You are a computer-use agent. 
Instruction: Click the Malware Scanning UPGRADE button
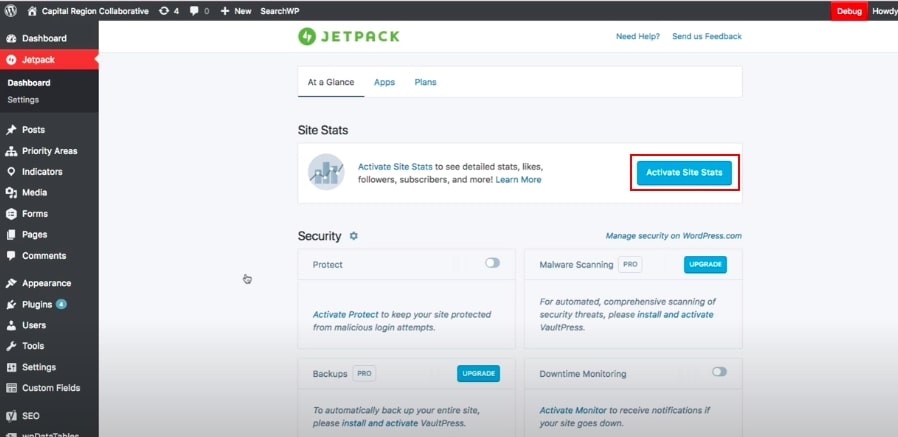point(705,265)
